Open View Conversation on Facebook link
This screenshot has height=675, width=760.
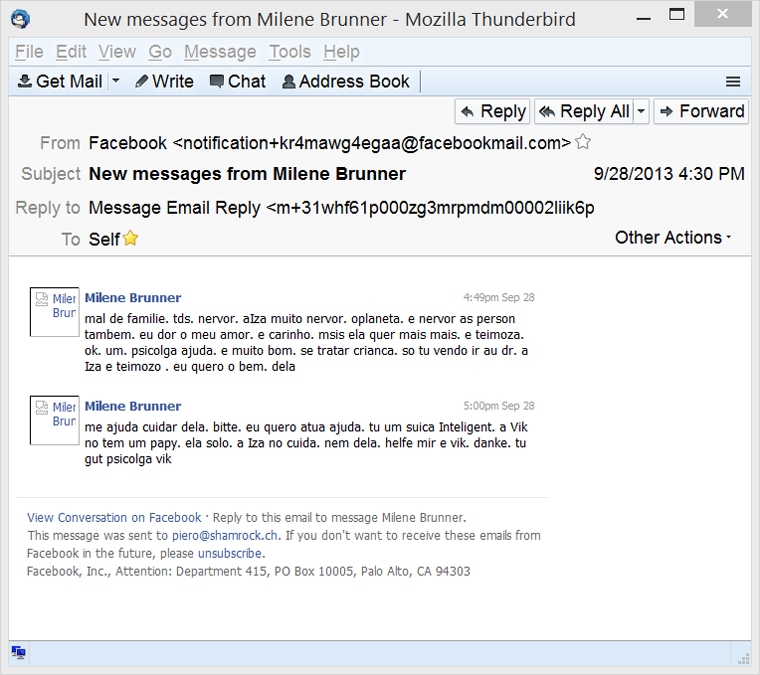click(x=114, y=518)
